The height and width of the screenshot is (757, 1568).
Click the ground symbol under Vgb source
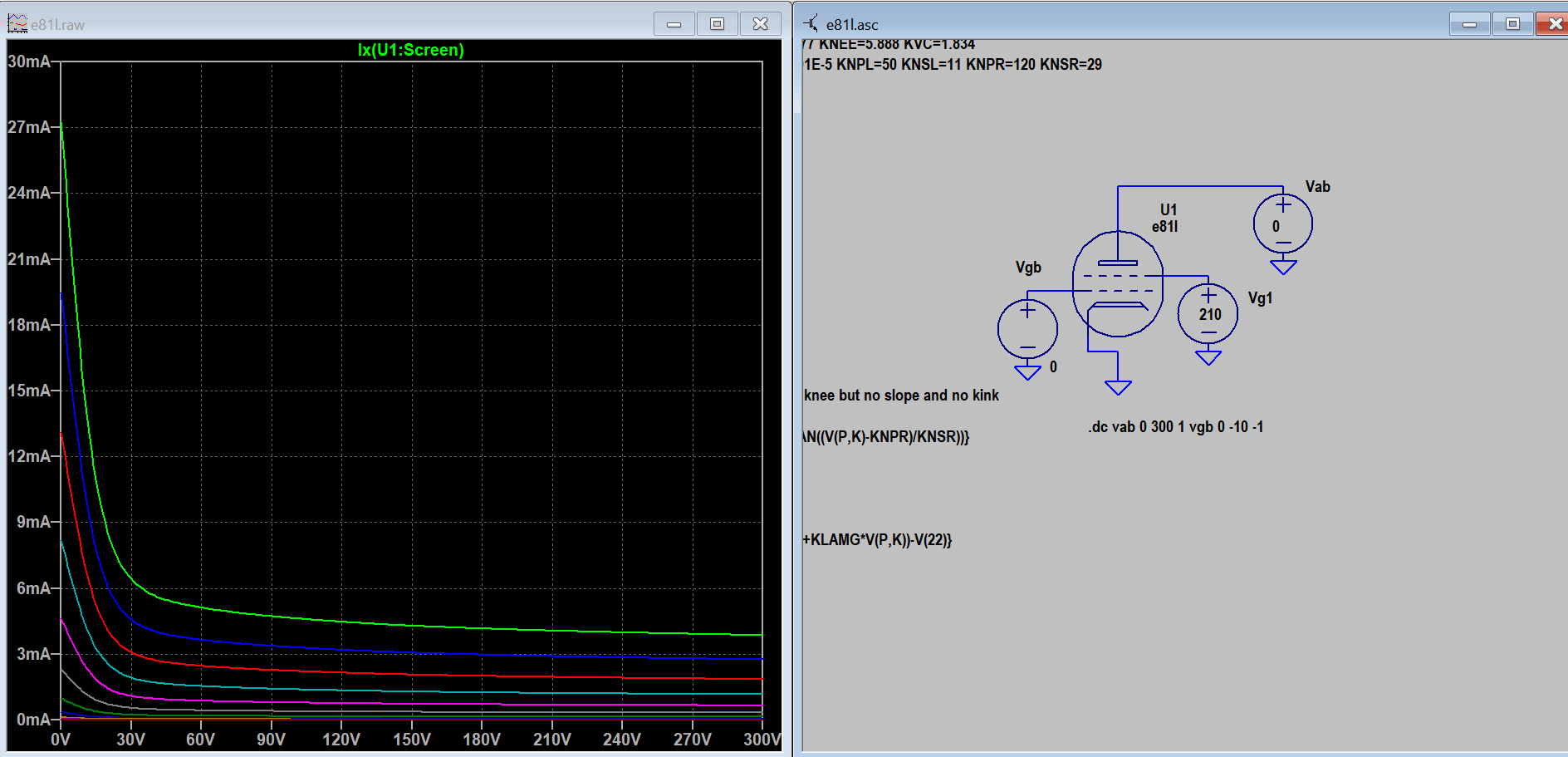point(1027,372)
